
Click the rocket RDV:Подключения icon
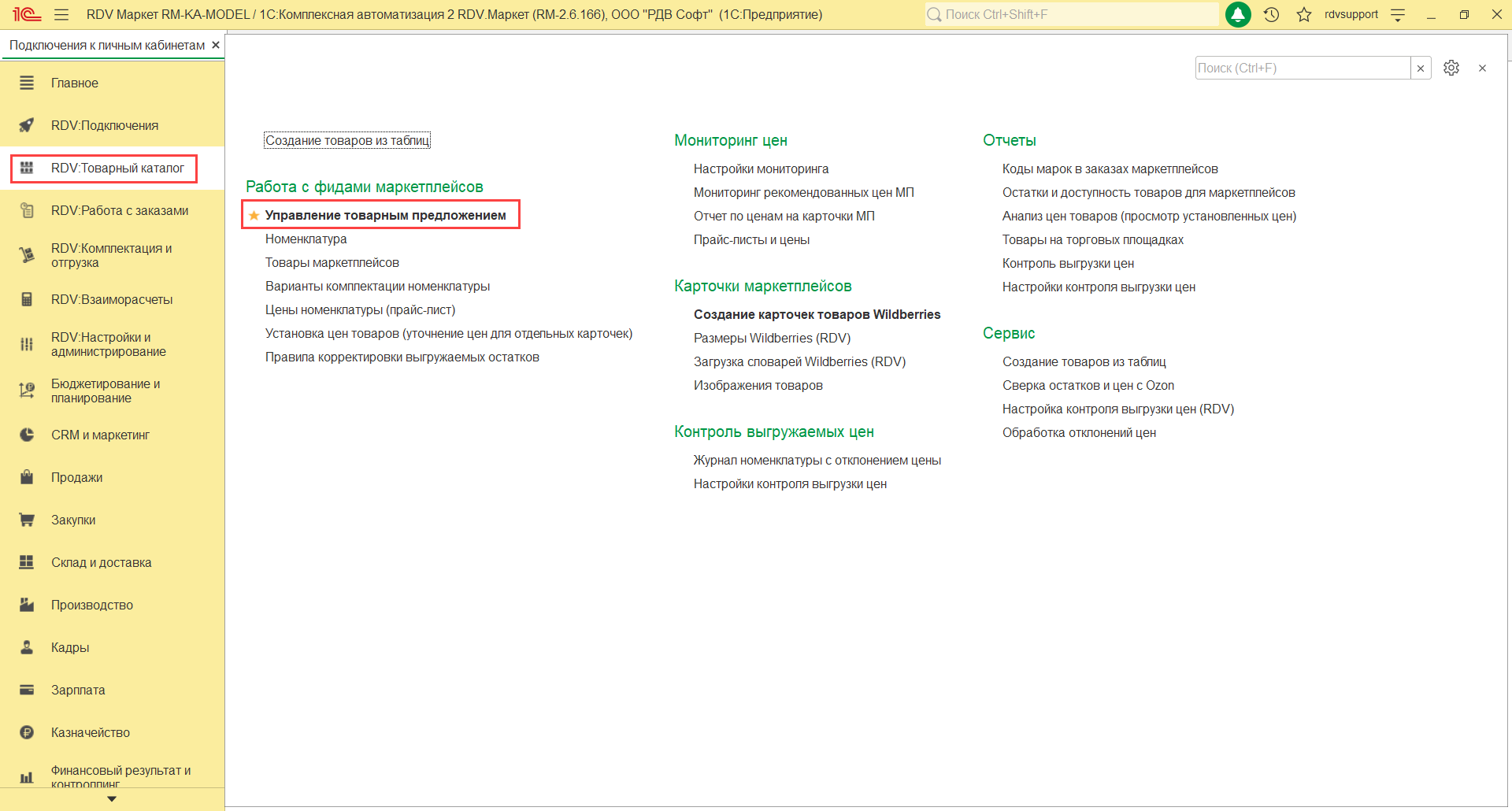[27, 125]
